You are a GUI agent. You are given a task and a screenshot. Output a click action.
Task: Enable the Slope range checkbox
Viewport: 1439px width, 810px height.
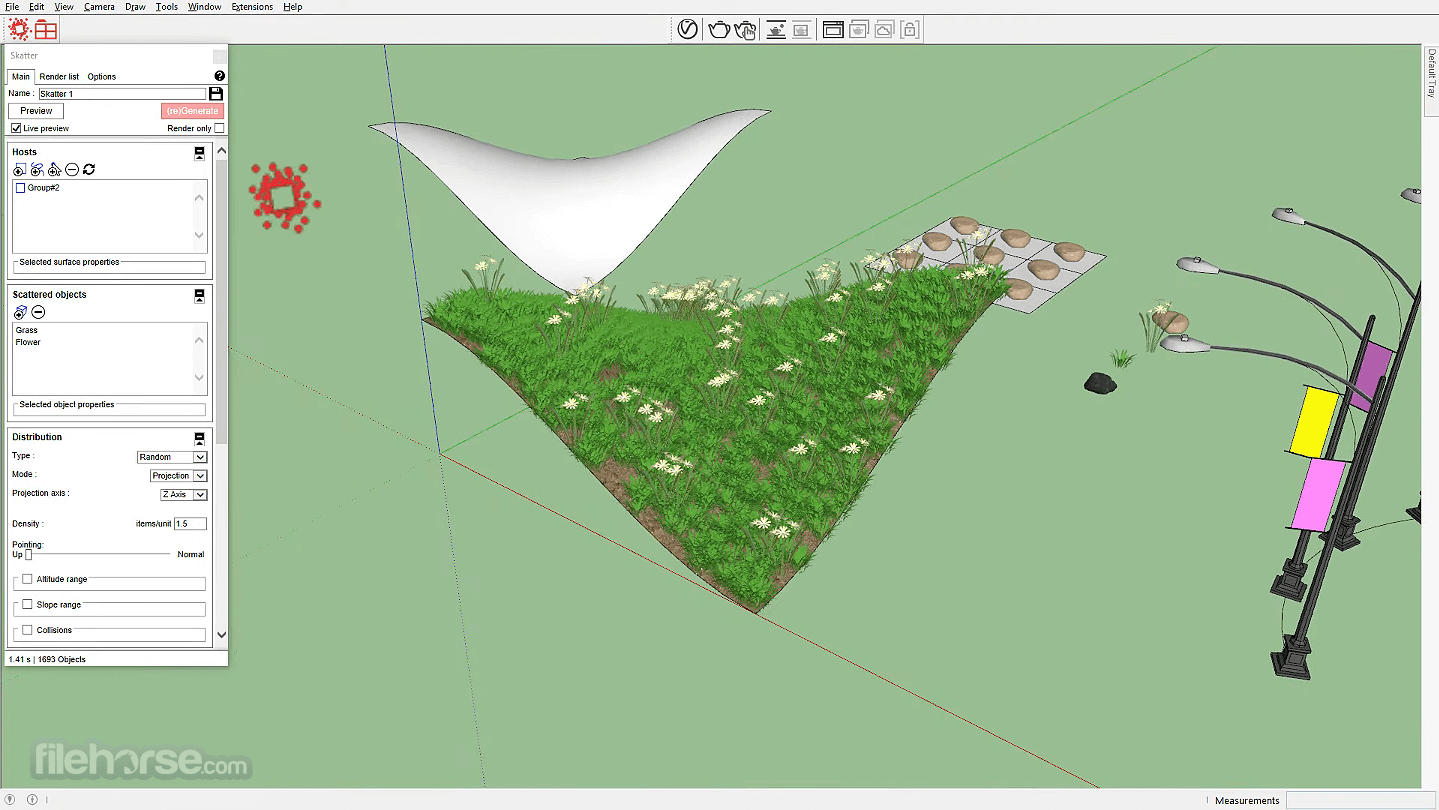[x=27, y=604]
